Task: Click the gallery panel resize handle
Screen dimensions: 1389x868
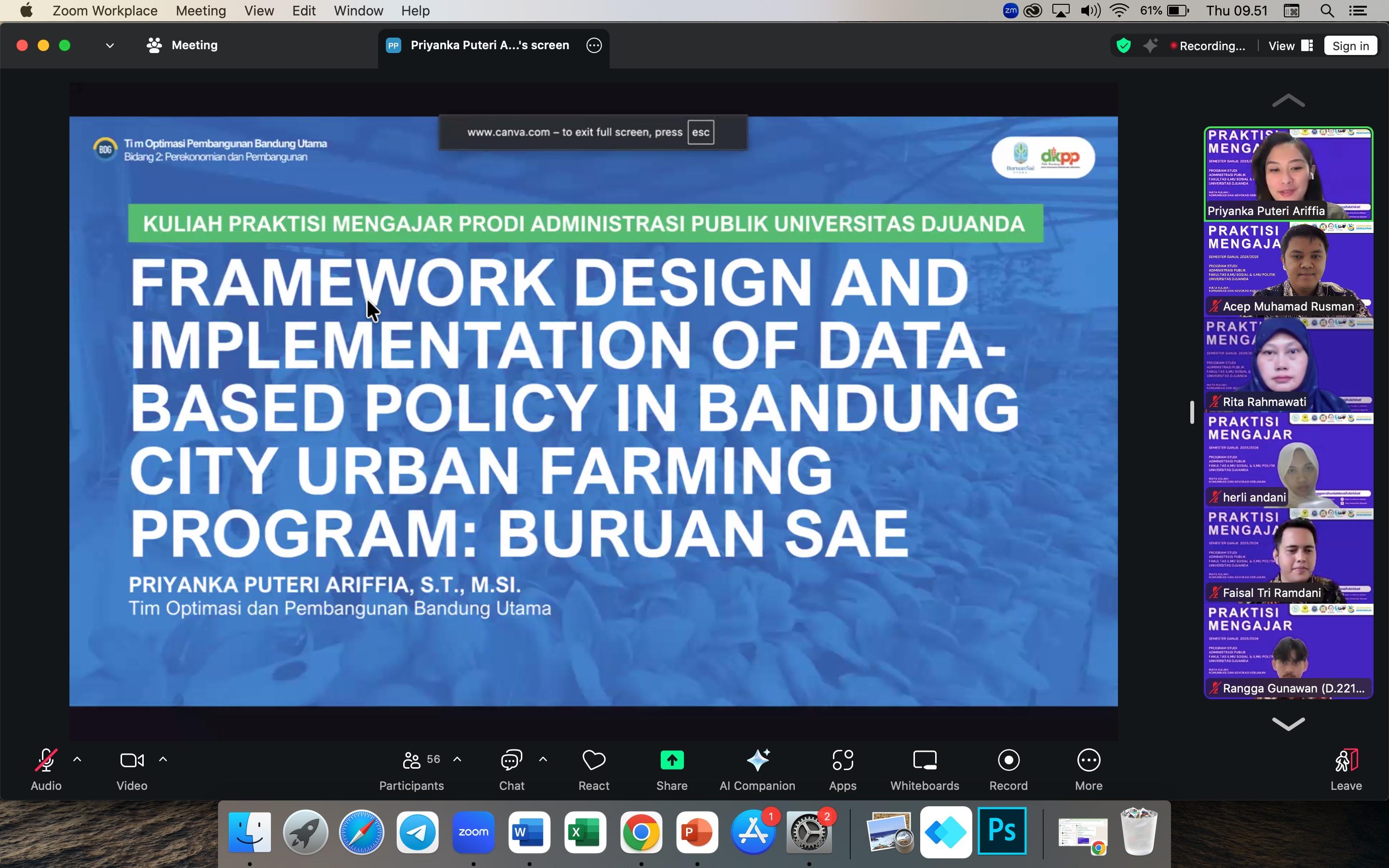Action: (1192, 412)
